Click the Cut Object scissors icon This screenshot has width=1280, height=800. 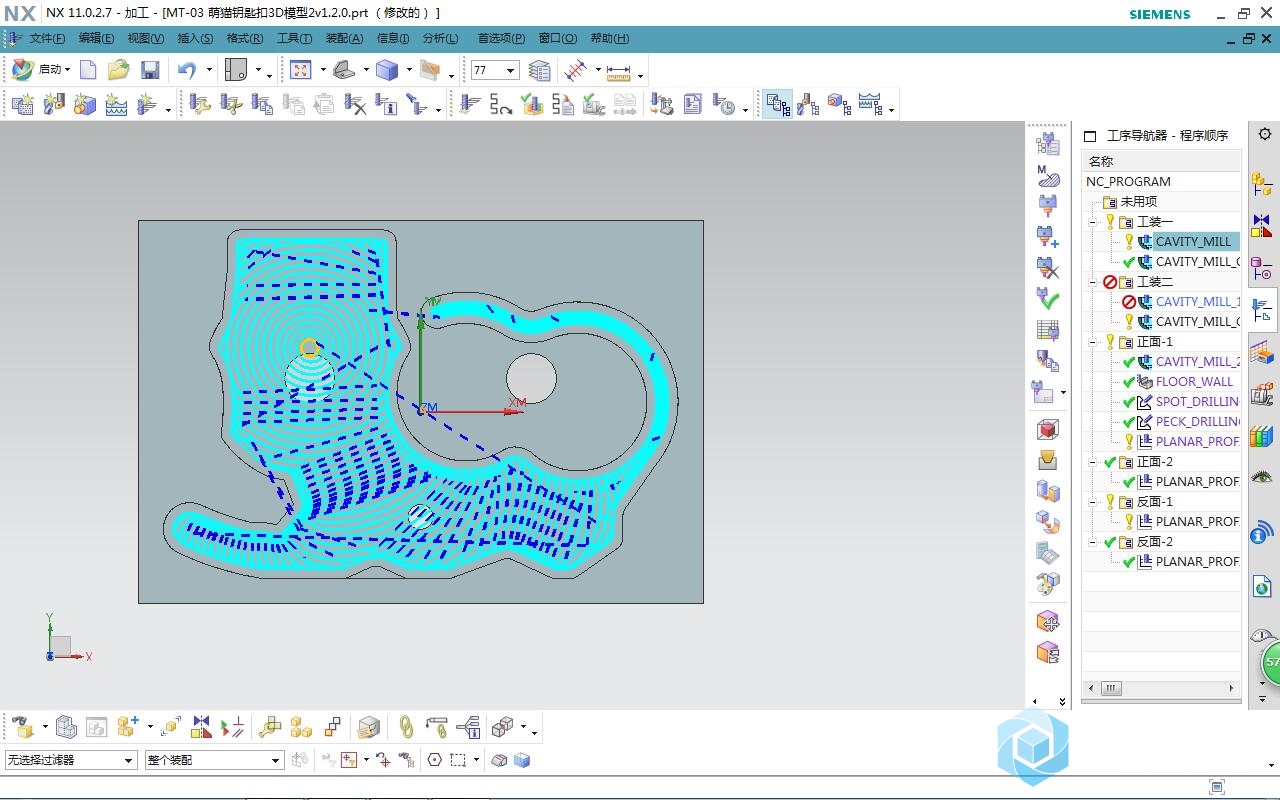[x=232, y=104]
